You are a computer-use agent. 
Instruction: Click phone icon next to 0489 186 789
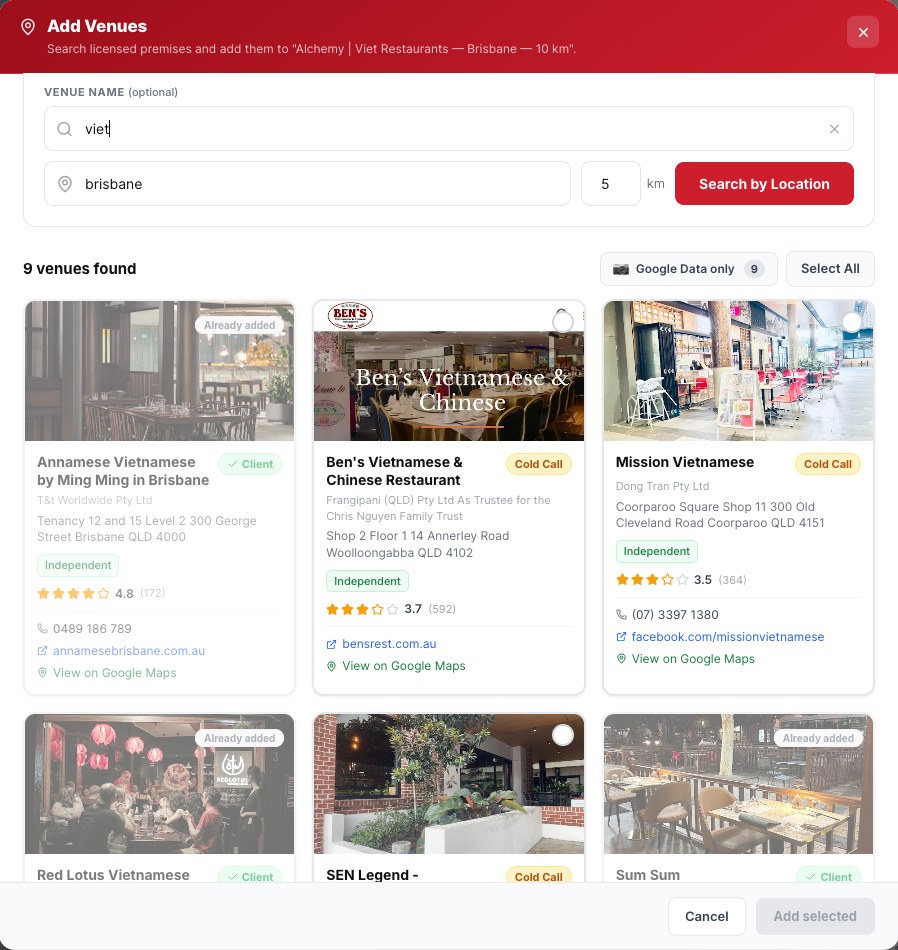click(42, 628)
